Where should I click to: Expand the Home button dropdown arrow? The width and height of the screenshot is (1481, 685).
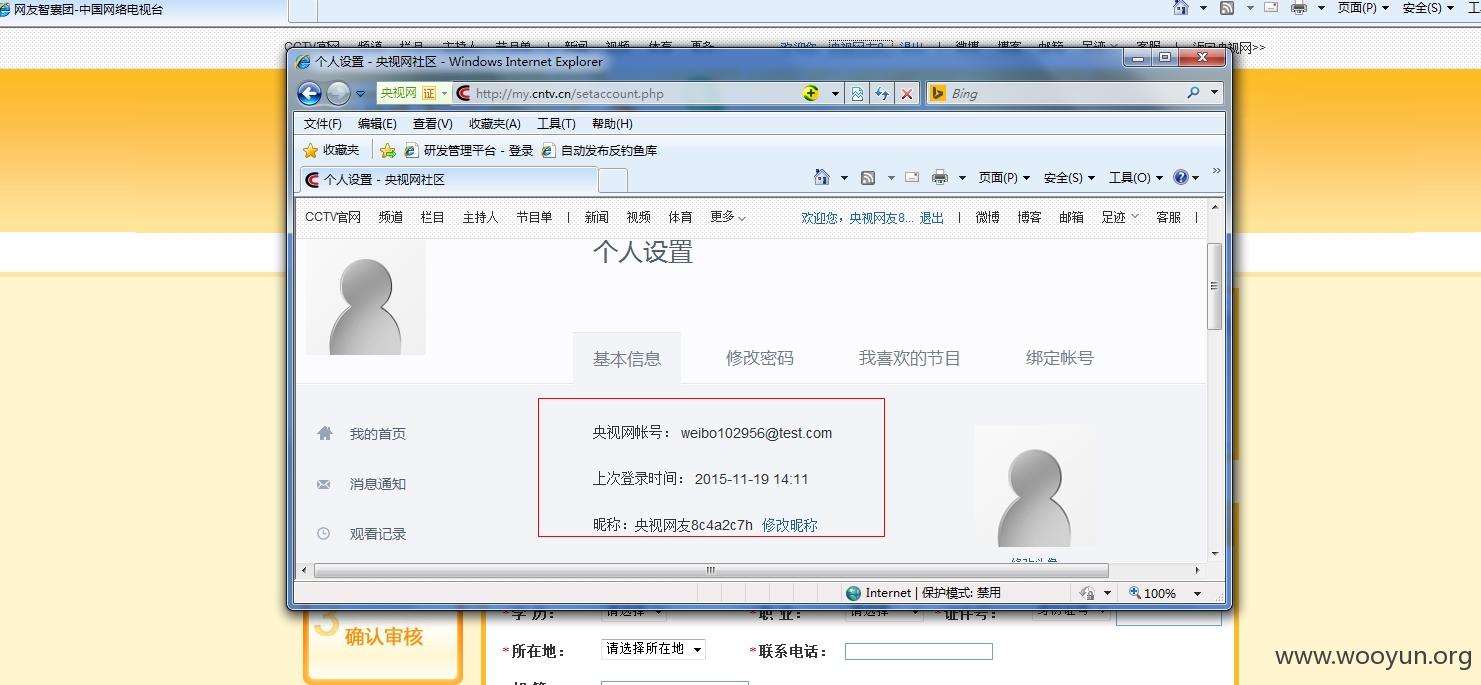click(x=844, y=178)
